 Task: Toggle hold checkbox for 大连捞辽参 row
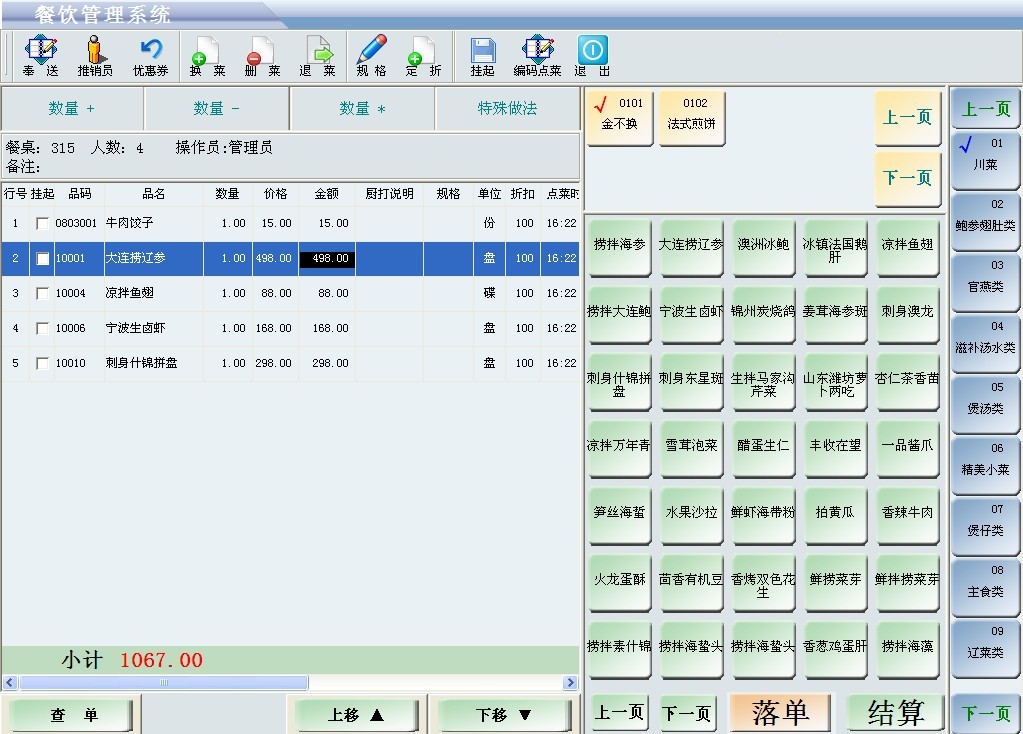(x=42, y=258)
